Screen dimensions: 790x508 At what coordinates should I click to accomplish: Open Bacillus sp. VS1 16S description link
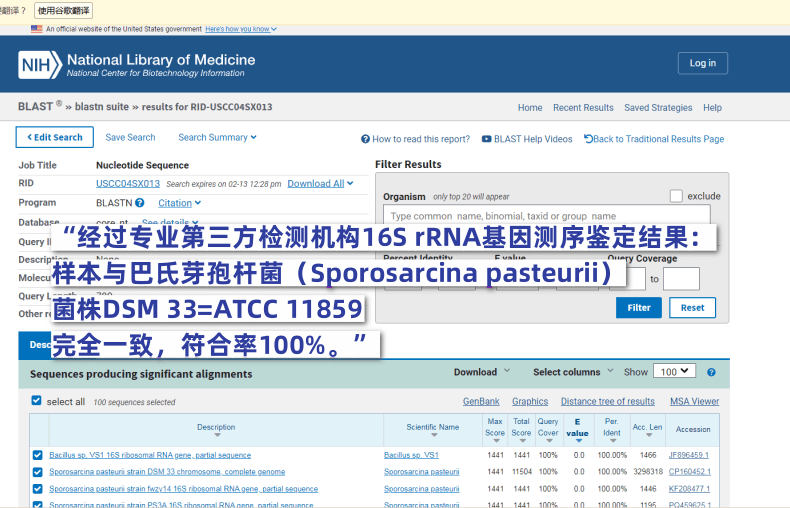click(x=150, y=455)
